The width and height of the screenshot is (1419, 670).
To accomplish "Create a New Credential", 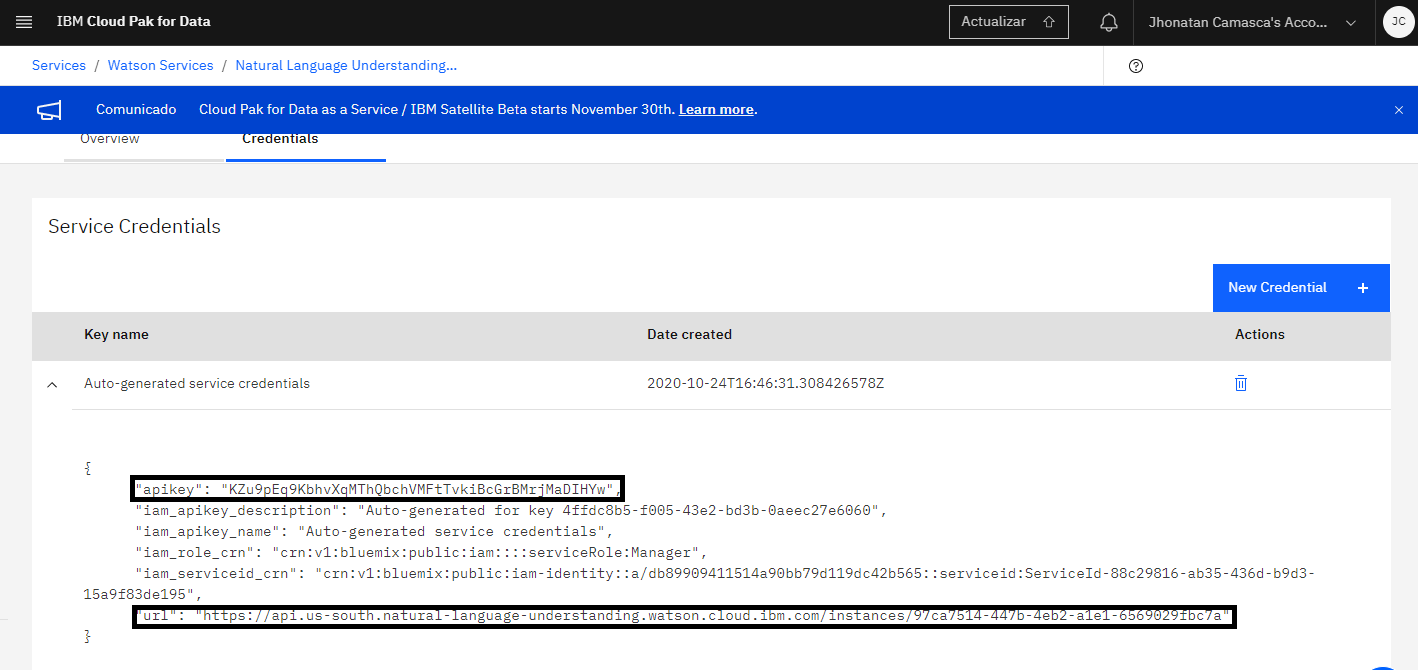I will coord(1301,288).
